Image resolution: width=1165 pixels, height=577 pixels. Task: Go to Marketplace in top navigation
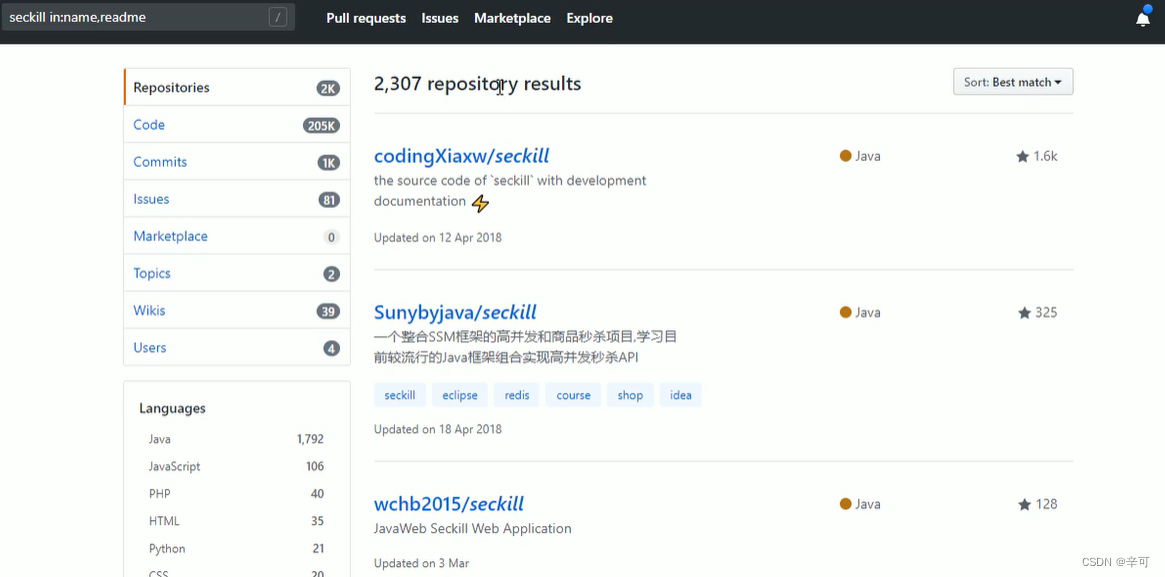(512, 18)
